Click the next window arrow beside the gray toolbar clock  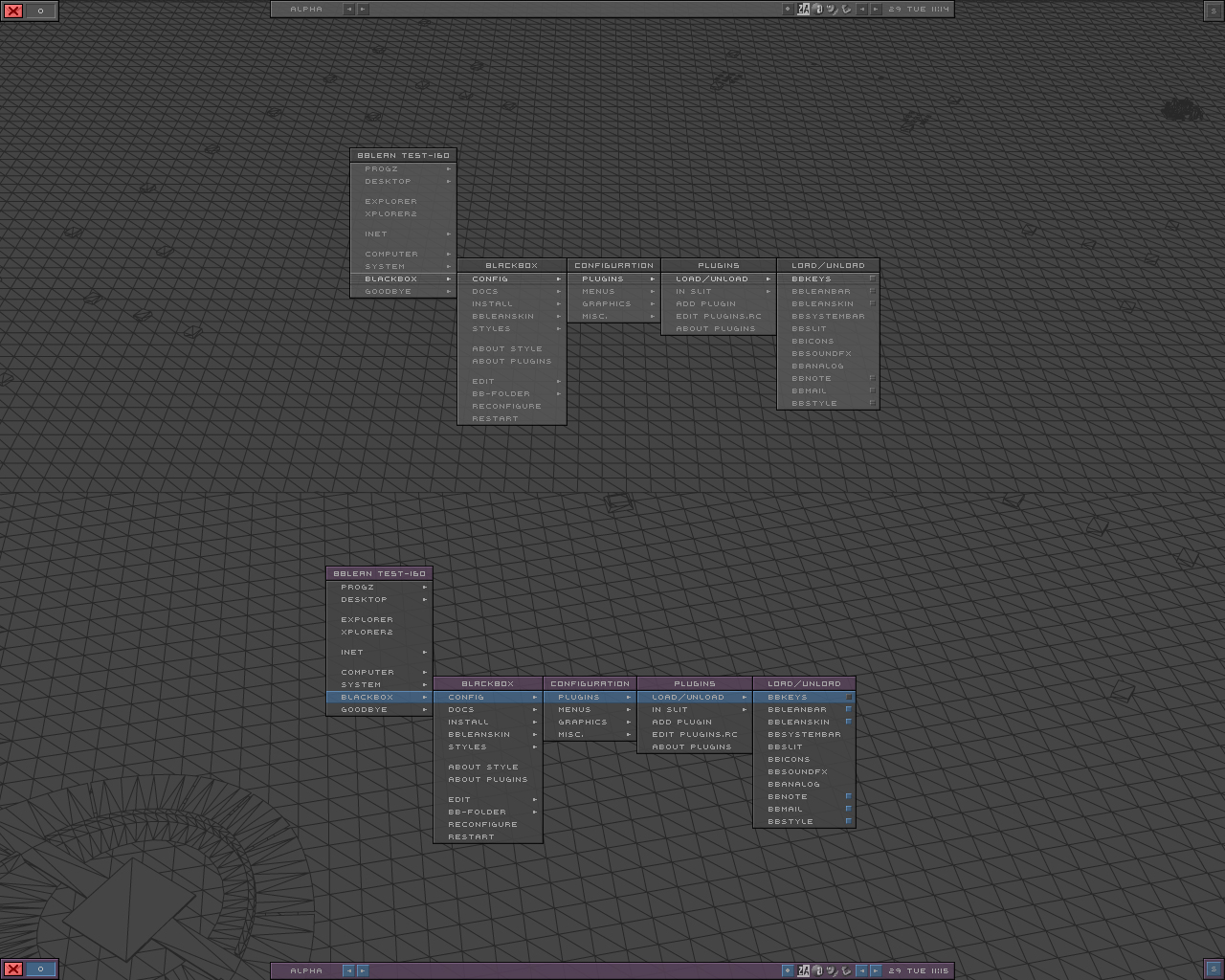[x=875, y=9]
